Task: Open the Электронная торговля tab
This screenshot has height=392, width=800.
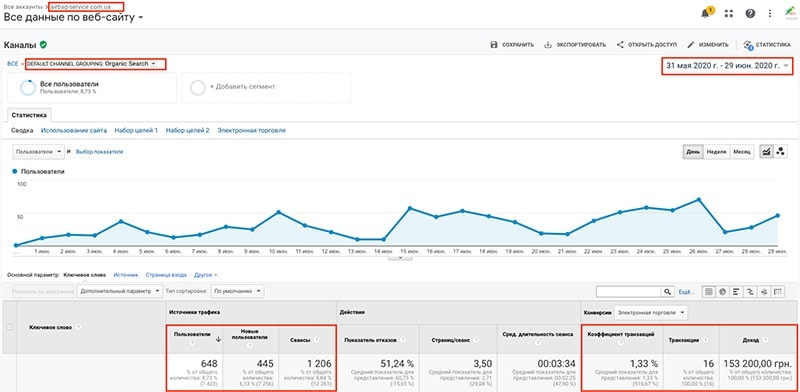Action: click(252, 131)
